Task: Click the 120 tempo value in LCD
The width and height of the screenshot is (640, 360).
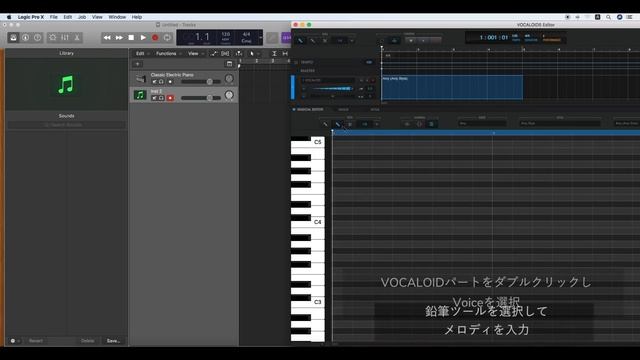Action: [226, 35]
